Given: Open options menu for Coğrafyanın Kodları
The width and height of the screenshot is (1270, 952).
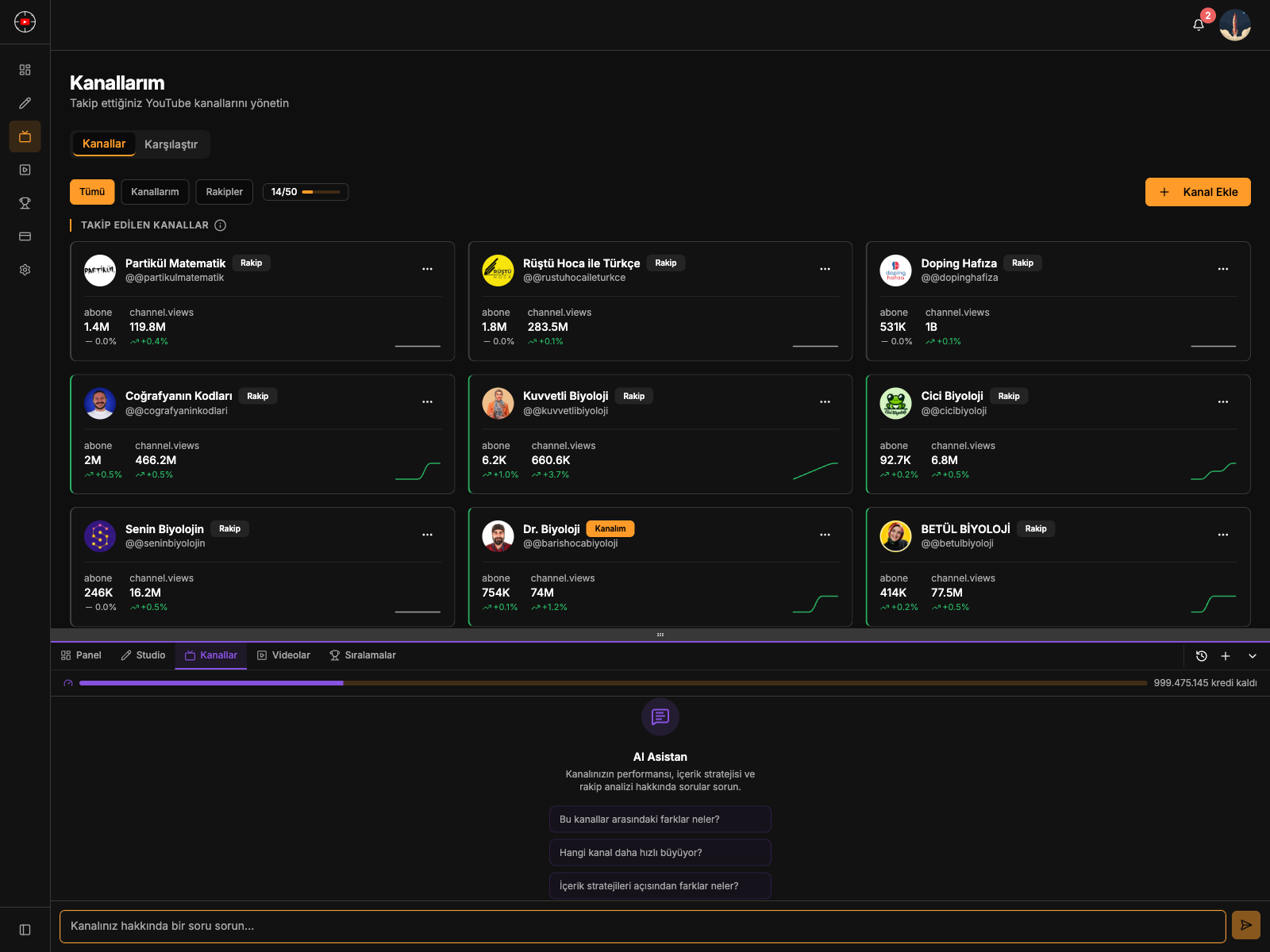Looking at the screenshot, I should 428,402.
